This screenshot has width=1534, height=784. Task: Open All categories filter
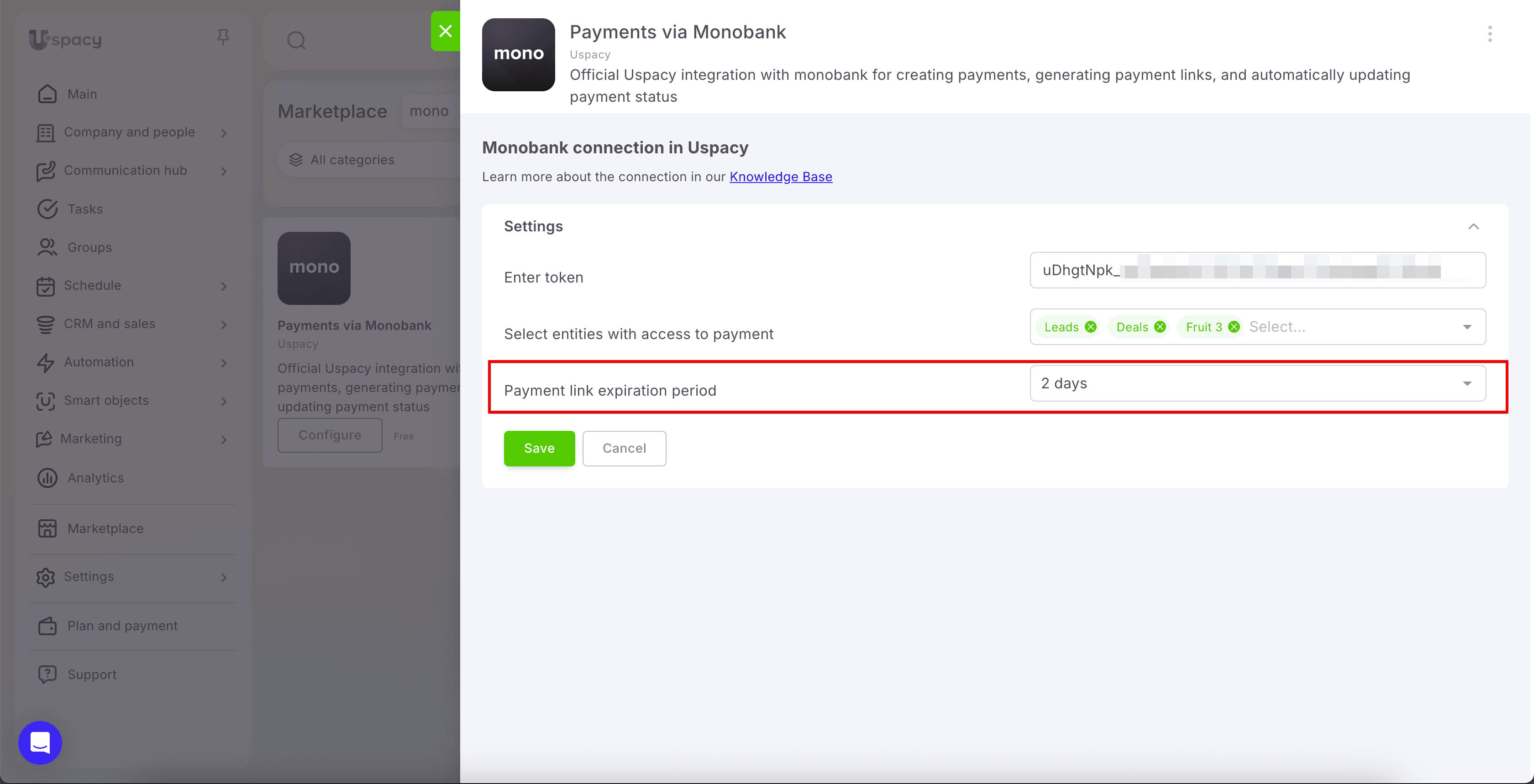369,160
